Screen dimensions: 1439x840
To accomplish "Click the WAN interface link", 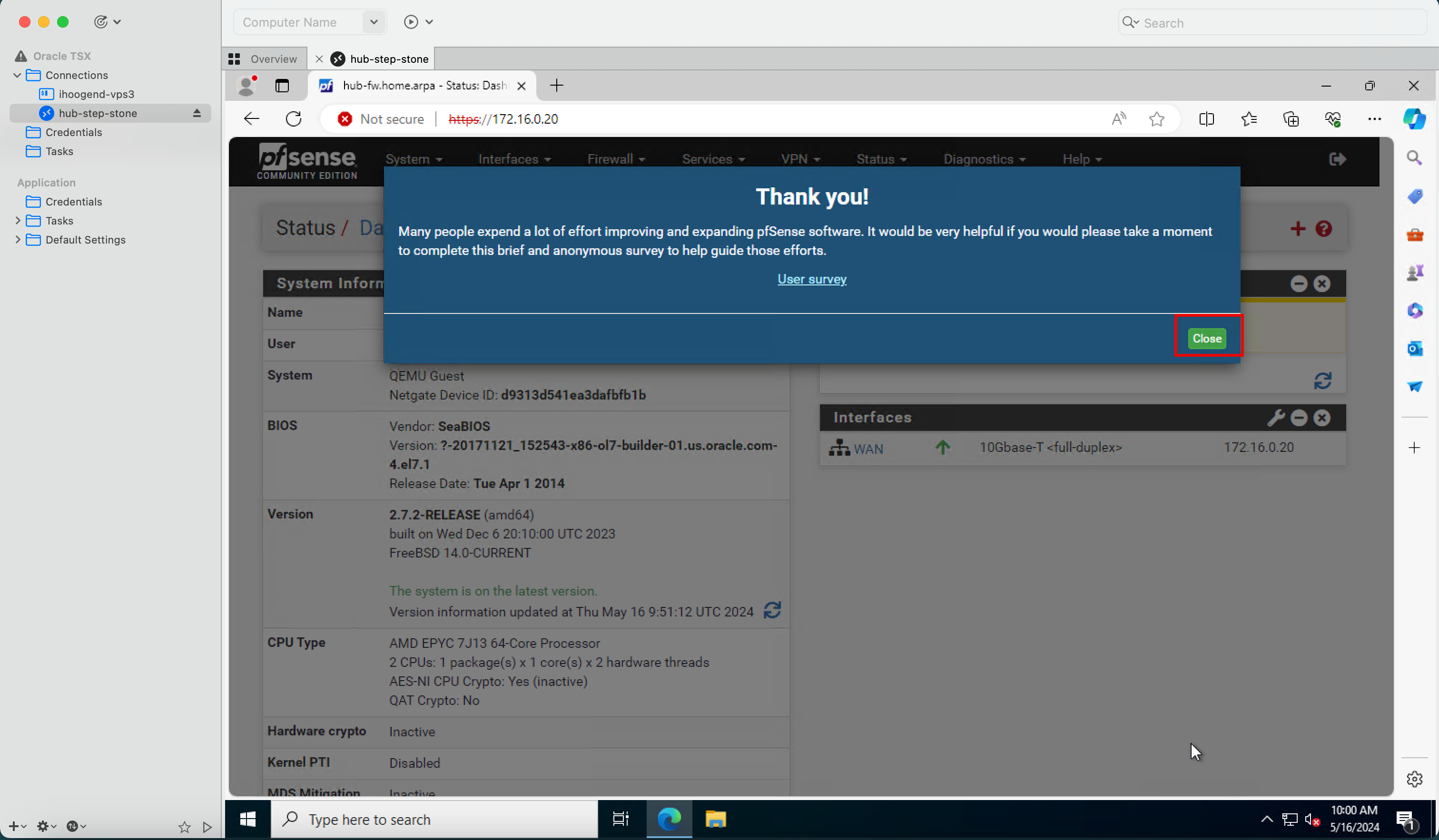I will [x=867, y=449].
